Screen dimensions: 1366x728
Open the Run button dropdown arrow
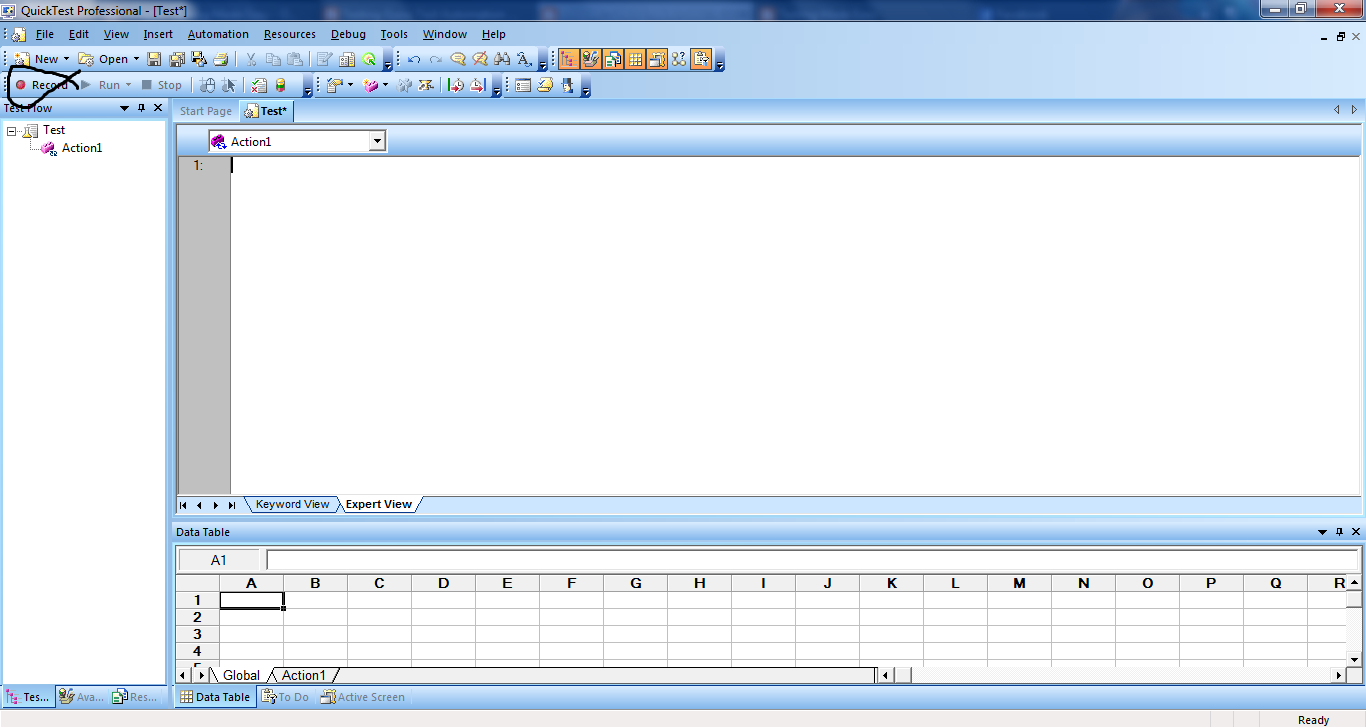tap(128, 85)
